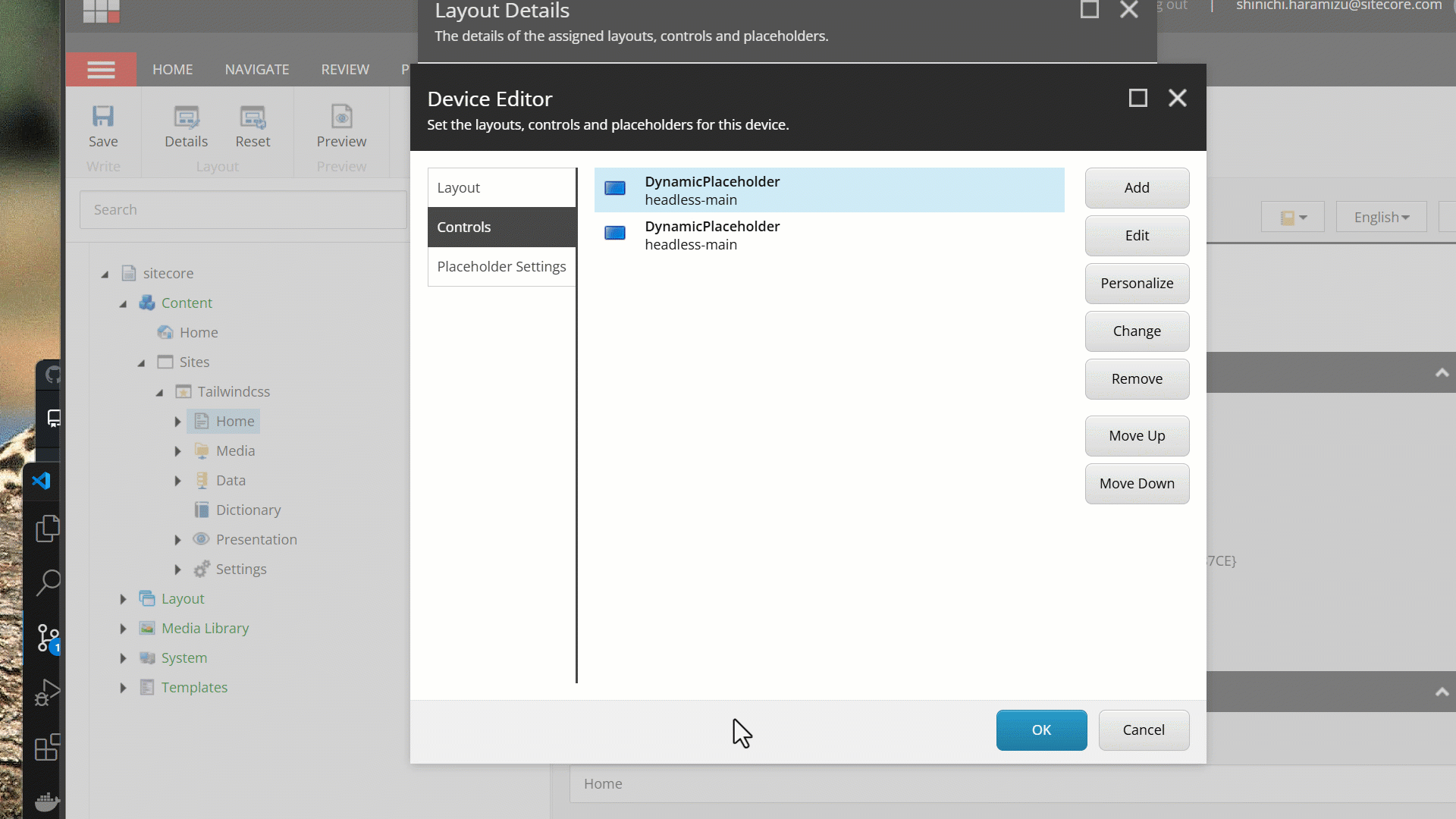Select the Placeholder Settings tab
Image resolution: width=1456 pixels, height=819 pixels.
(502, 266)
